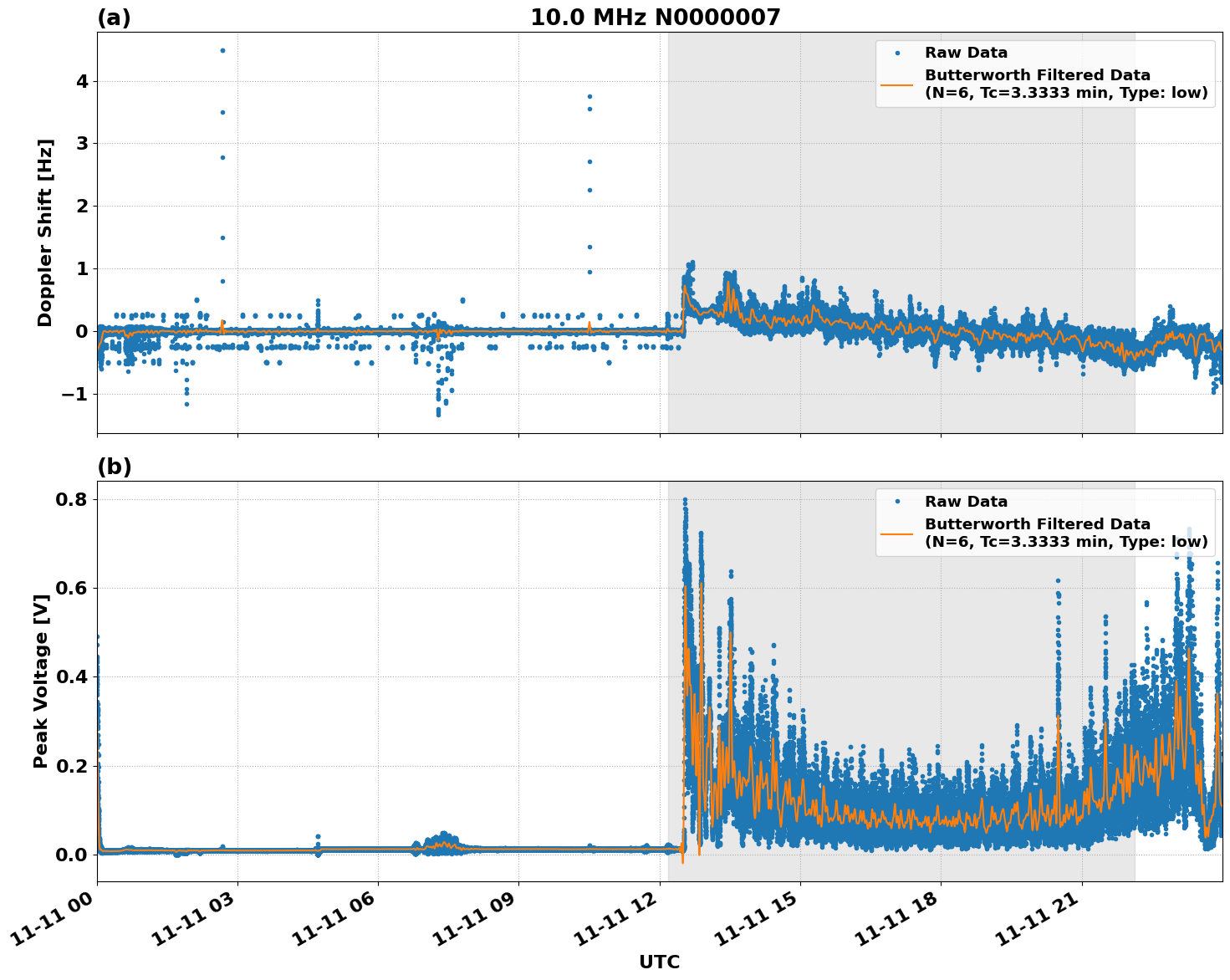Click the Peak Voltage [V] axis label
Image resolution: width=1230 pixels, height=980 pixels.
tap(41, 681)
